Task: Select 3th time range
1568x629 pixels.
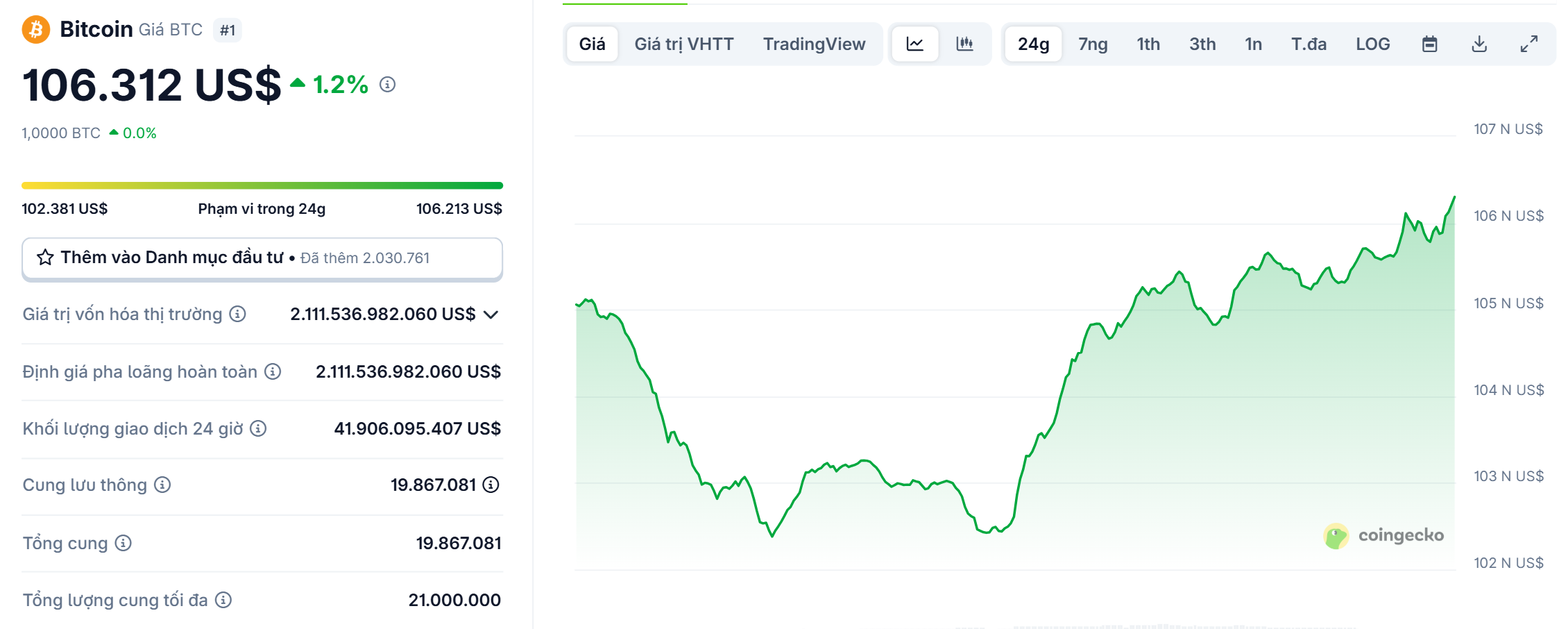Action: pyautogui.click(x=1202, y=44)
